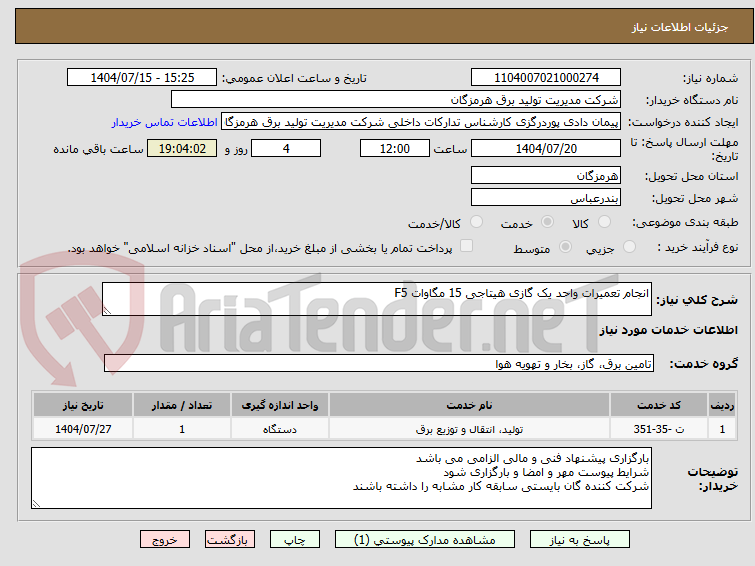The width and height of the screenshot is (755, 566).
Task: Click the شماره نیاز number field
Action: tap(546, 77)
